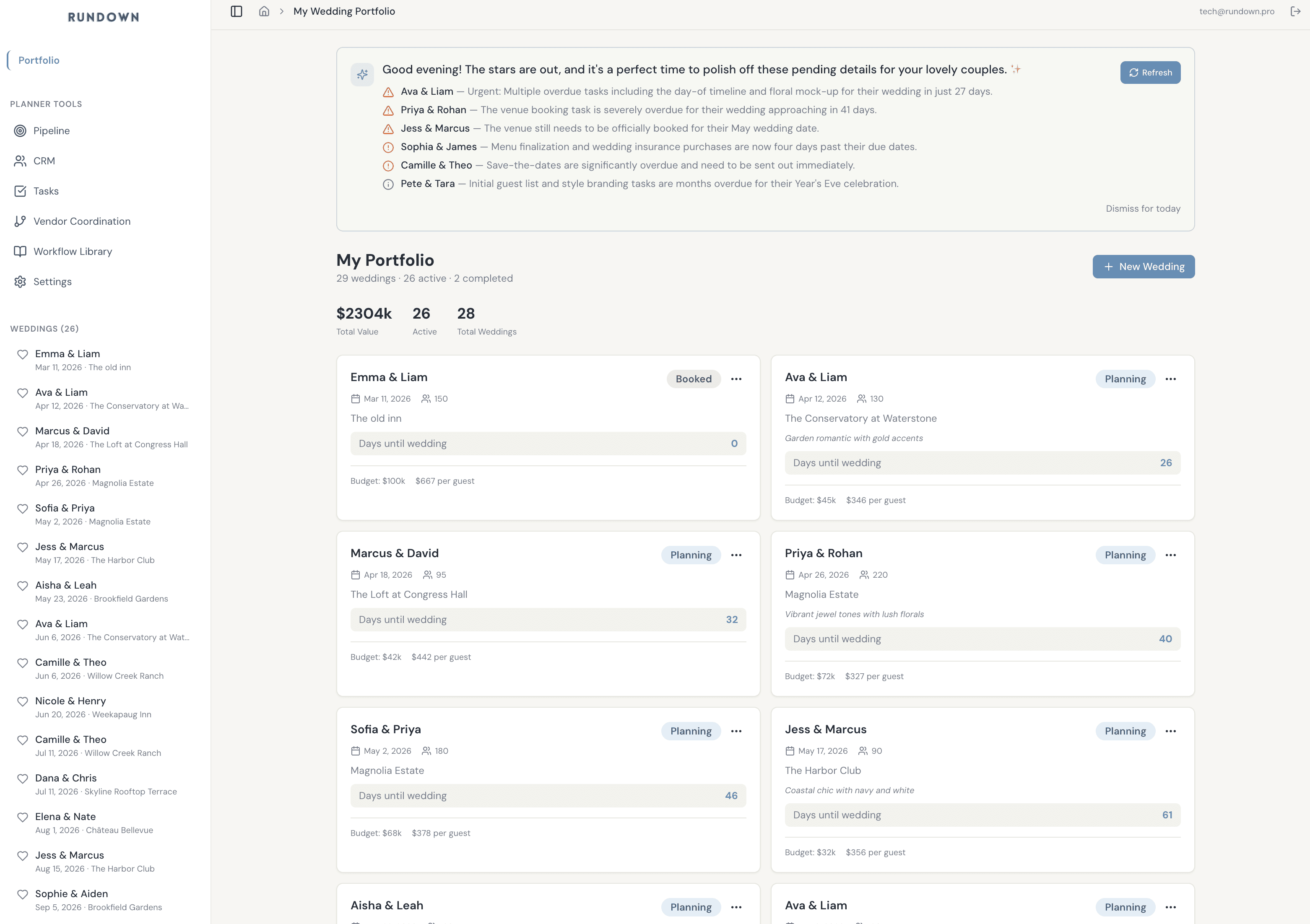Screen dimensions: 1310x924
Task: Click the logout icon beside email
Action: tap(1295, 11)
